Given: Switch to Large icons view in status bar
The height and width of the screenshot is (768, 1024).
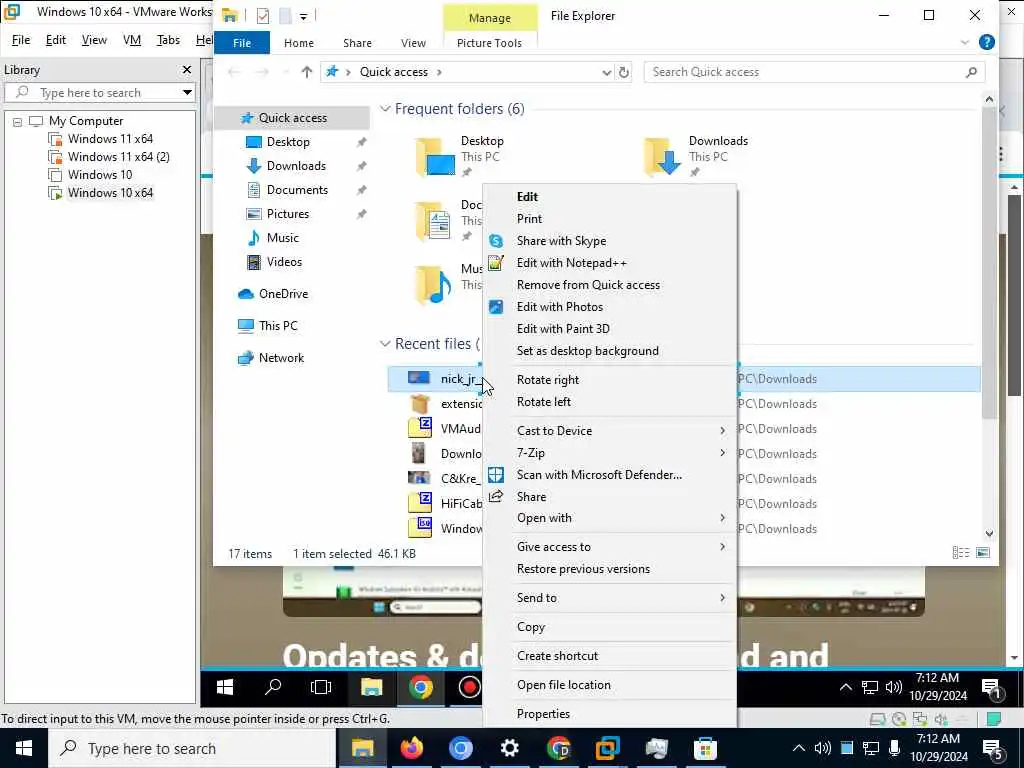Looking at the screenshot, I should pyautogui.click(x=983, y=553).
